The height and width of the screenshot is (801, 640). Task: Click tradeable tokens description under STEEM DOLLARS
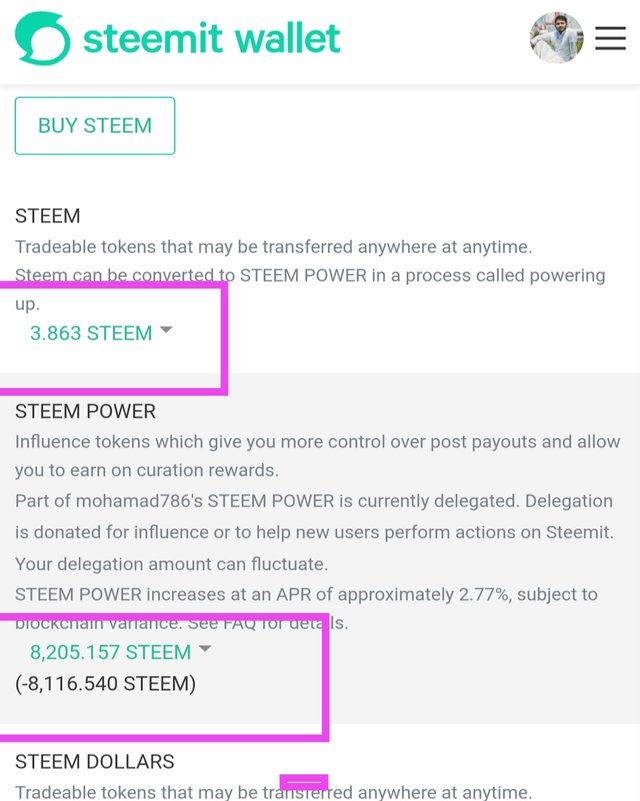pos(273,792)
